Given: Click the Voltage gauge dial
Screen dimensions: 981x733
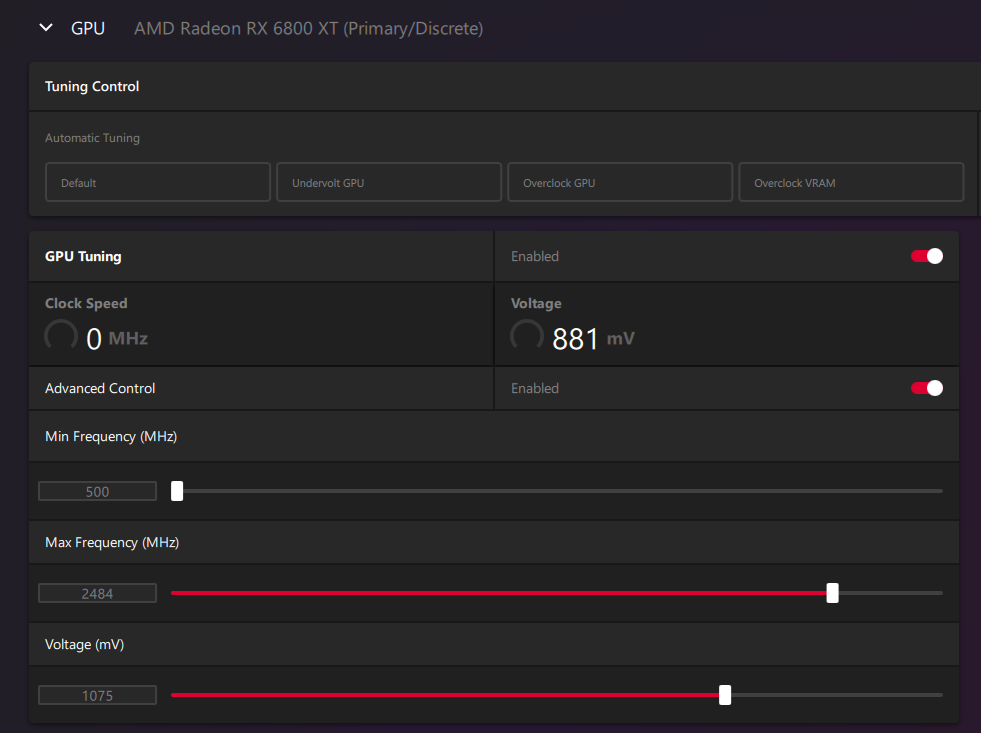Looking at the screenshot, I should [x=527, y=336].
